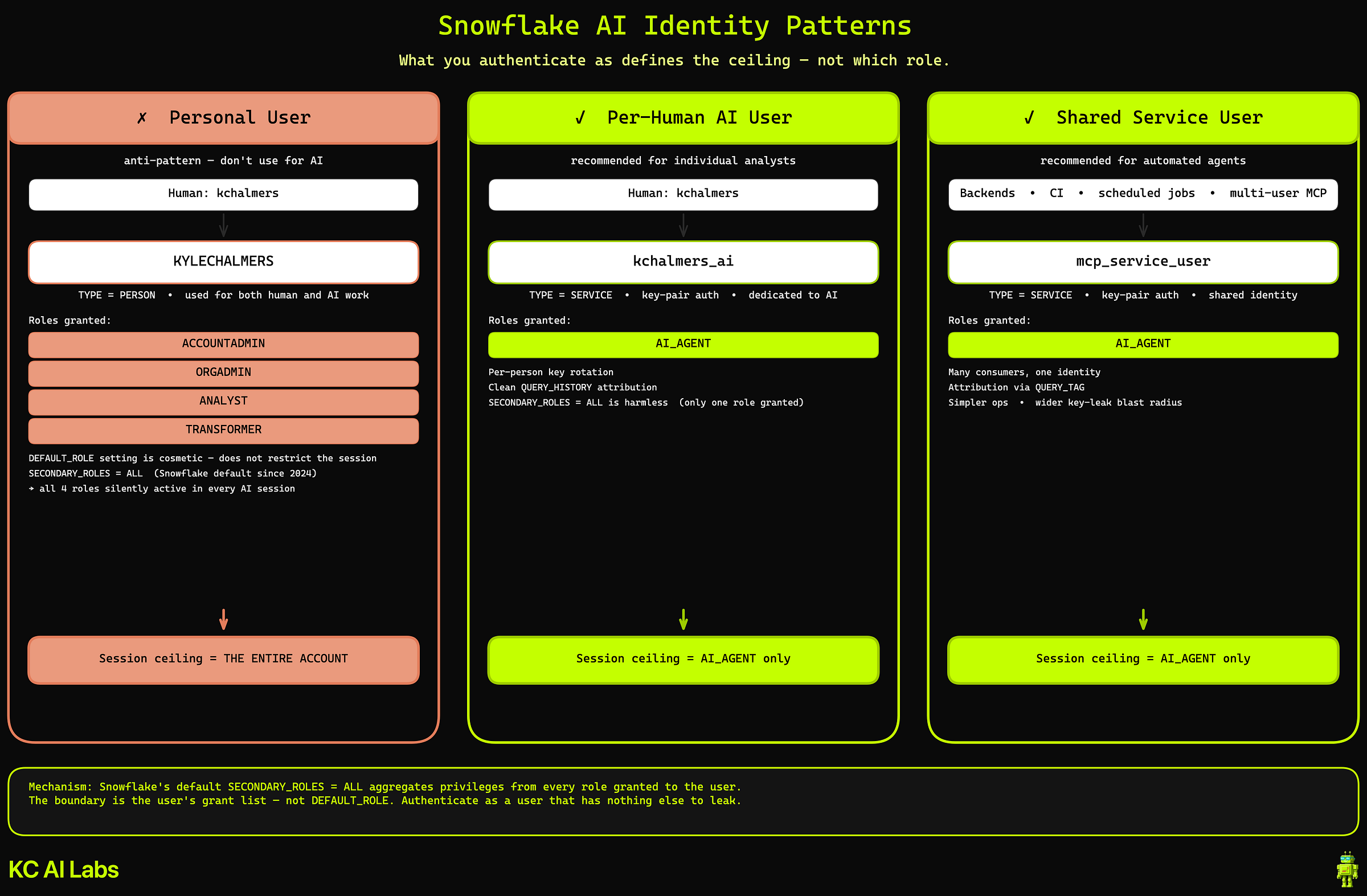Image resolution: width=1367 pixels, height=896 pixels.
Task: Click 'Attribution via QUERY_TAG' line
Action: 1016,387
